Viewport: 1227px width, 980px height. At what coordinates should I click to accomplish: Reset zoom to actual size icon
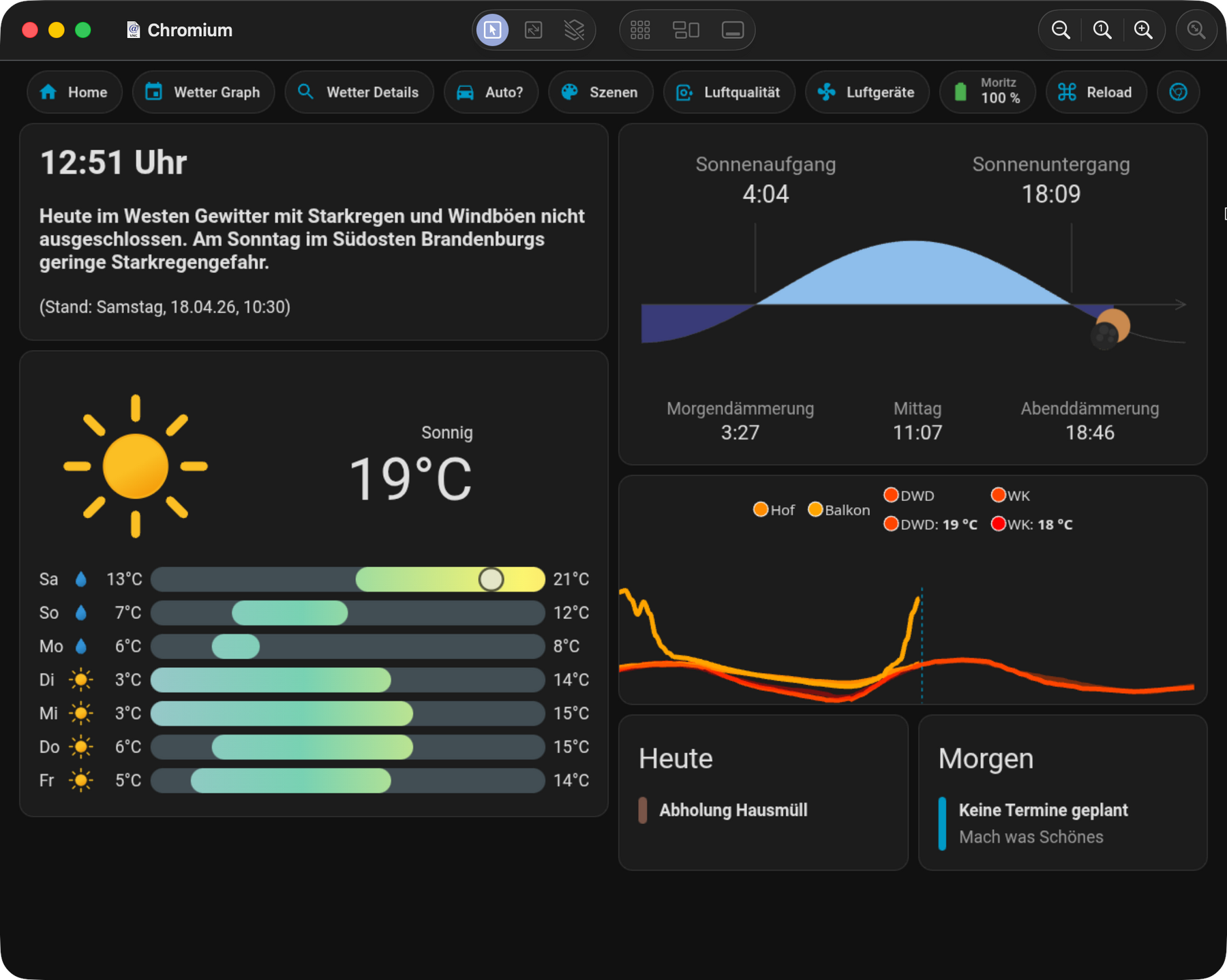[1102, 30]
